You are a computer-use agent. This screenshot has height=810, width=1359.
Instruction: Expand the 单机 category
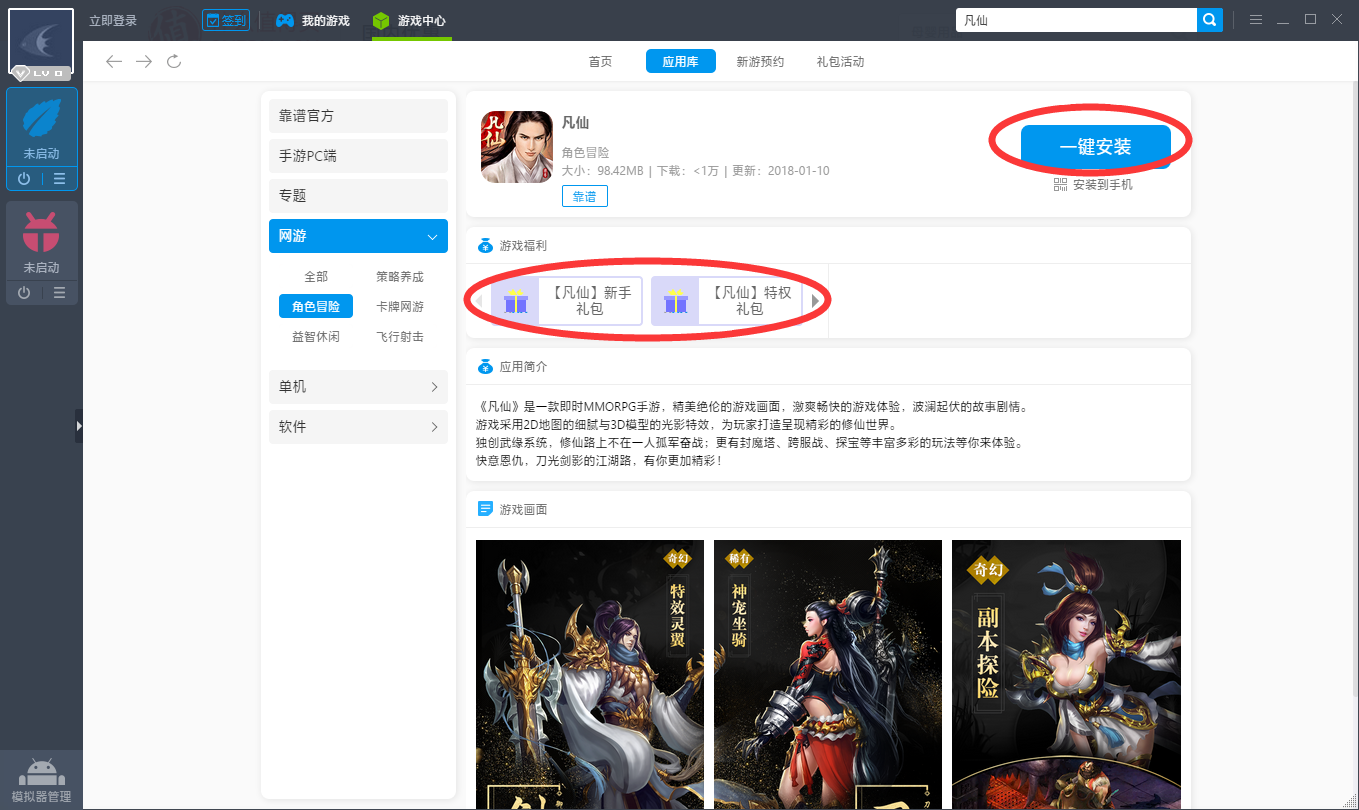pyautogui.click(x=358, y=387)
